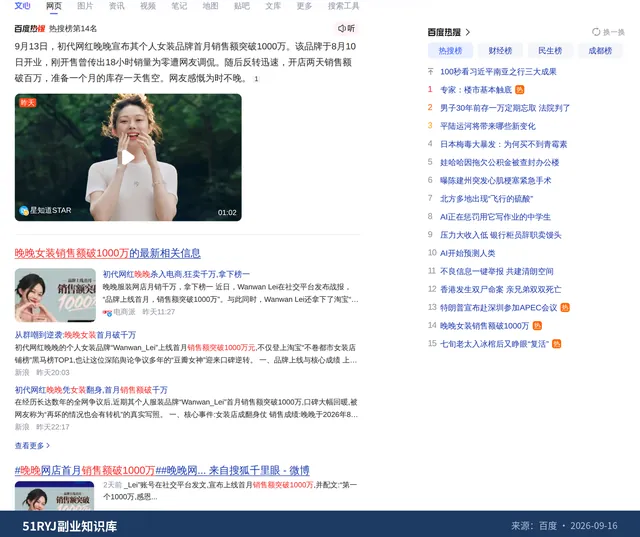Switch to the 资讯 tab
The image size is (640, 537).
(x=116, y=6)
